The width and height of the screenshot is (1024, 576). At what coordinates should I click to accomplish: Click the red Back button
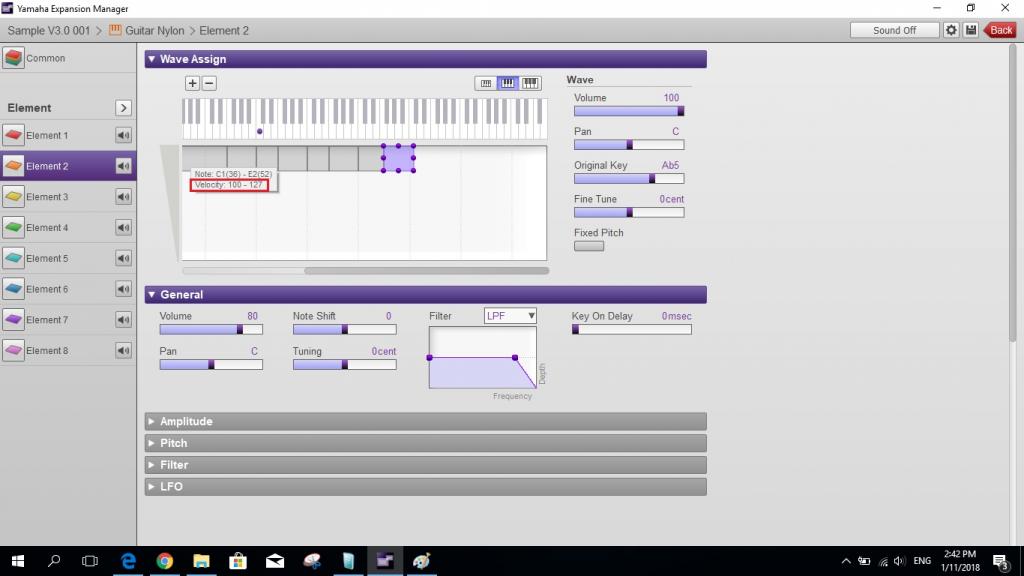1000,30
